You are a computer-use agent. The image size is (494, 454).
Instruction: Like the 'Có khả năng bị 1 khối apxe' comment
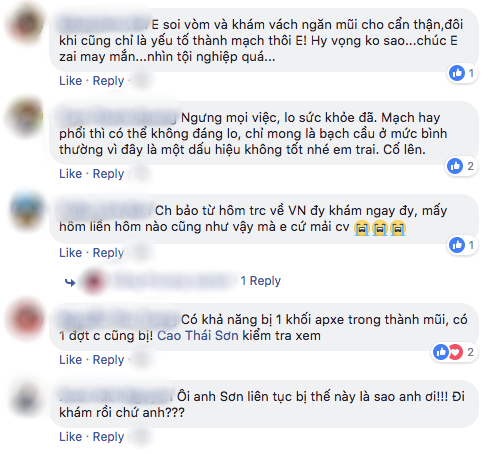coord(70,360)
